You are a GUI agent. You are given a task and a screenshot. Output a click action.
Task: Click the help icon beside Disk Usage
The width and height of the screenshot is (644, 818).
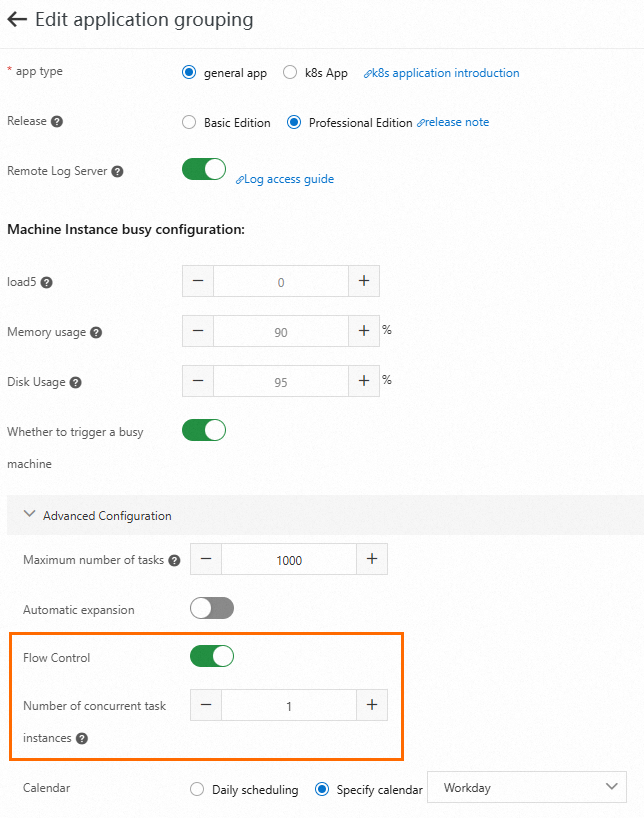(76, 382)
